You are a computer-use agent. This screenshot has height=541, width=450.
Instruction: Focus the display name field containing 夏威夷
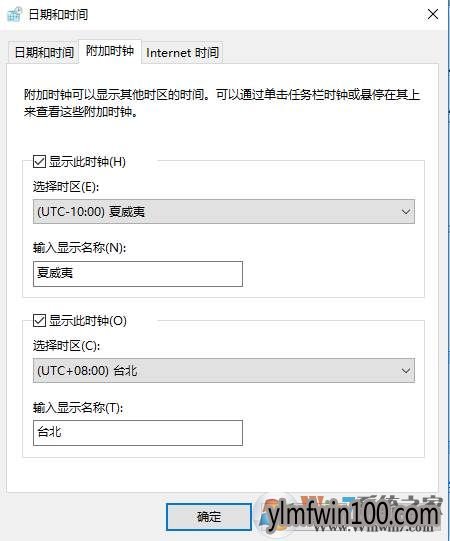point(138,274)
